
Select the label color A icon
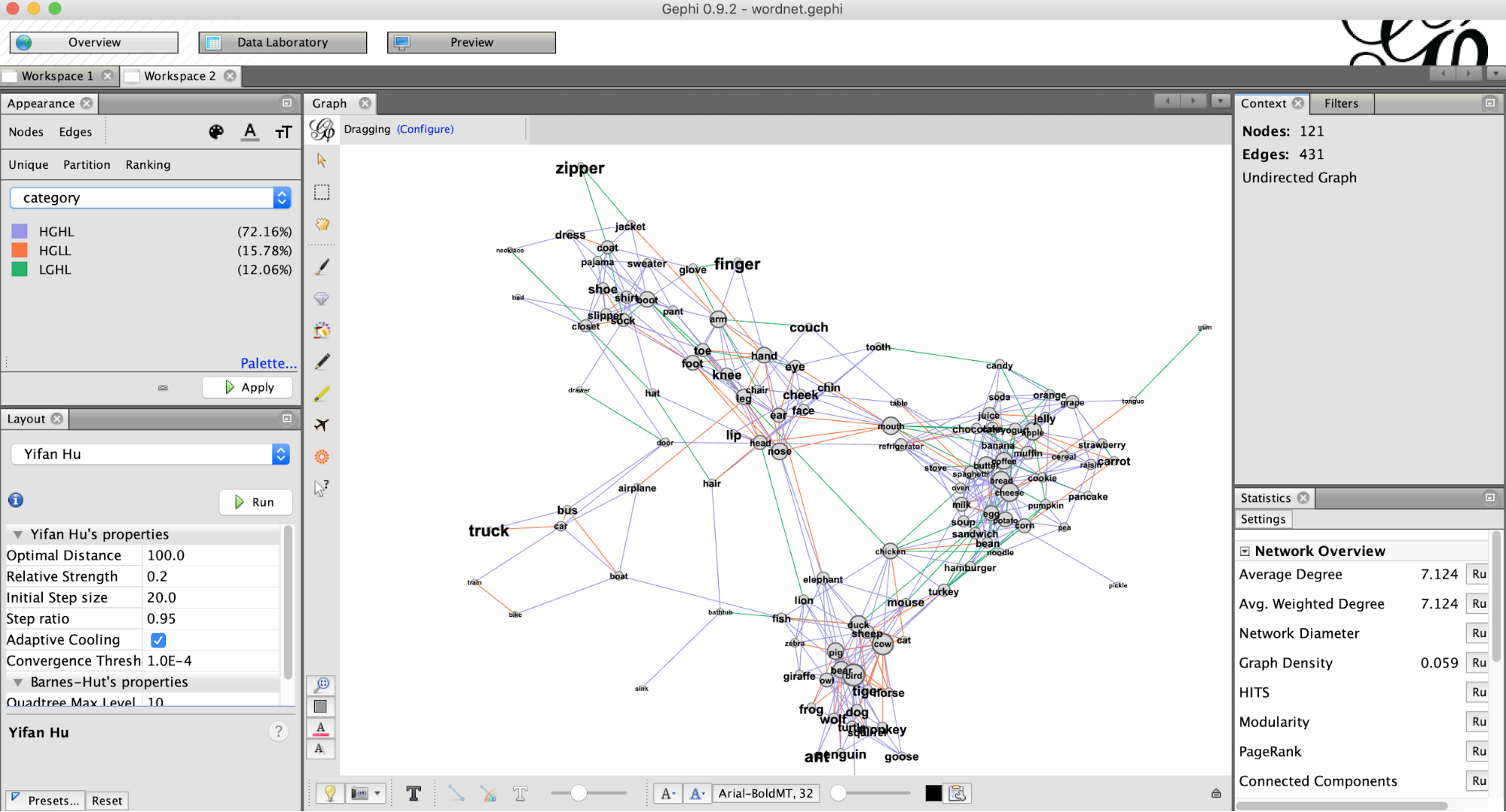pos(250,132)
